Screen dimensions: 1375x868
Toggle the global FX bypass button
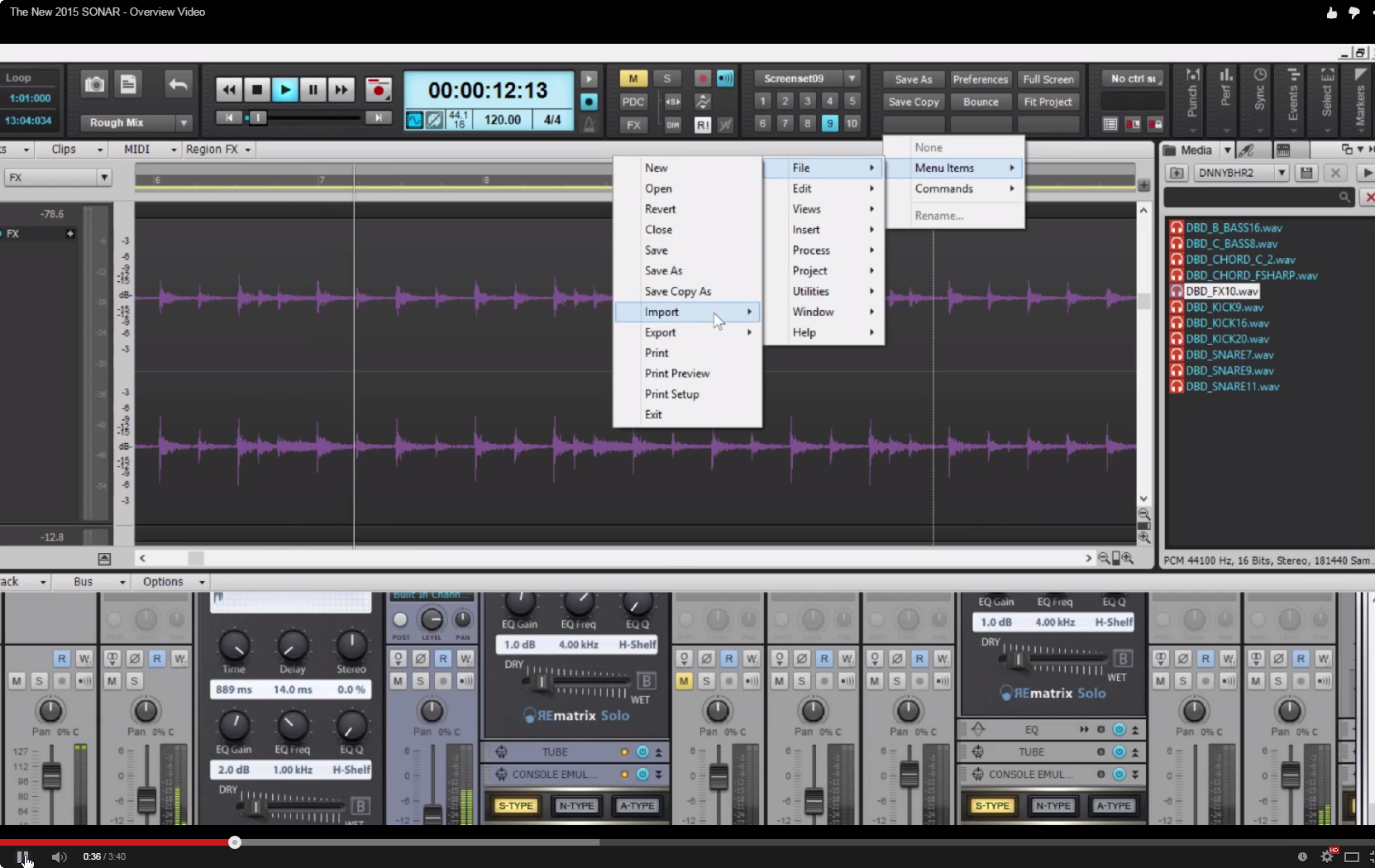633,125
